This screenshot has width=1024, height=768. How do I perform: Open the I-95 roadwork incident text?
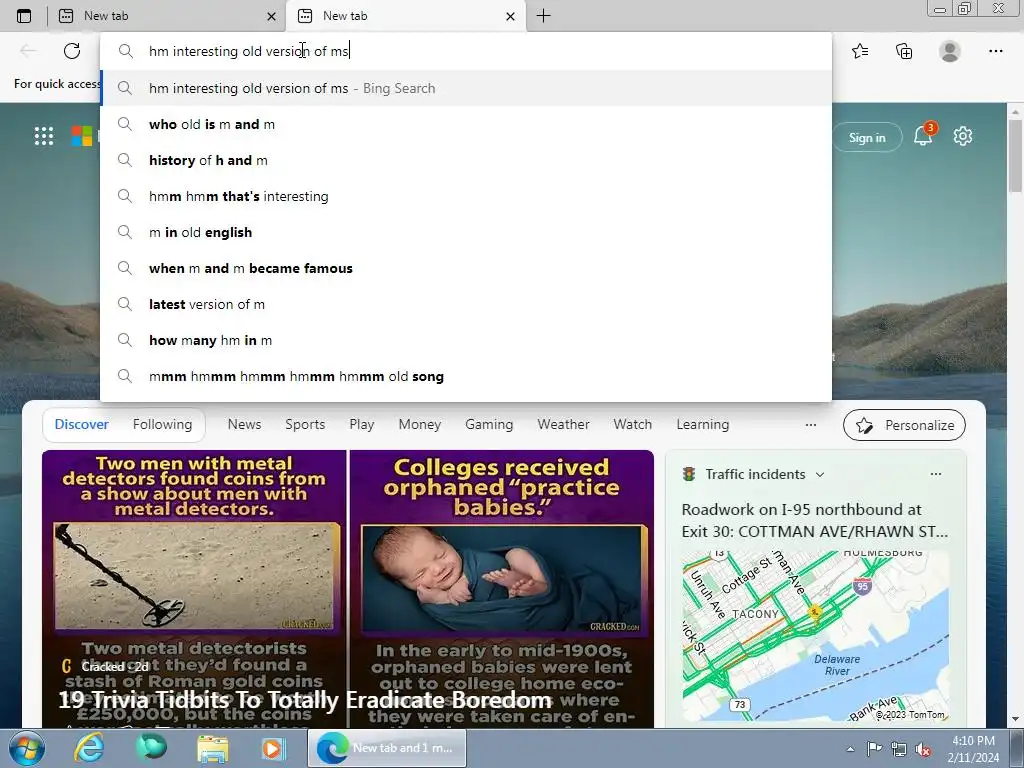814,520
